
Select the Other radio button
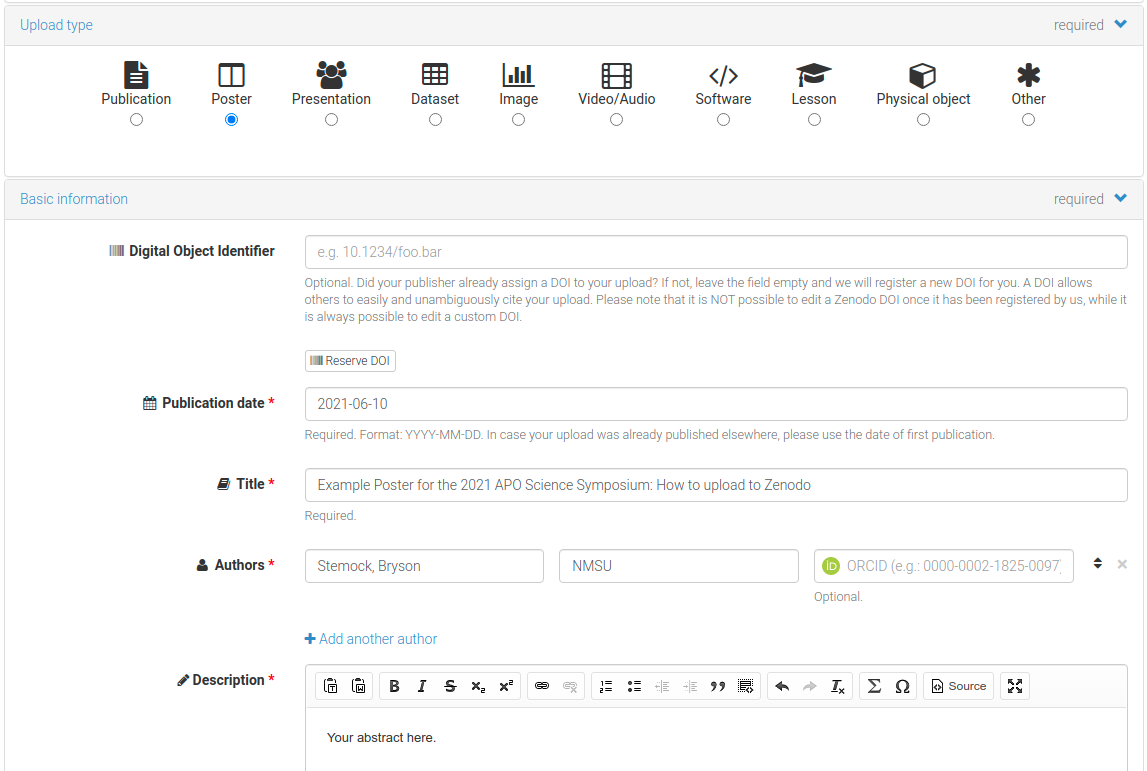1028,120
